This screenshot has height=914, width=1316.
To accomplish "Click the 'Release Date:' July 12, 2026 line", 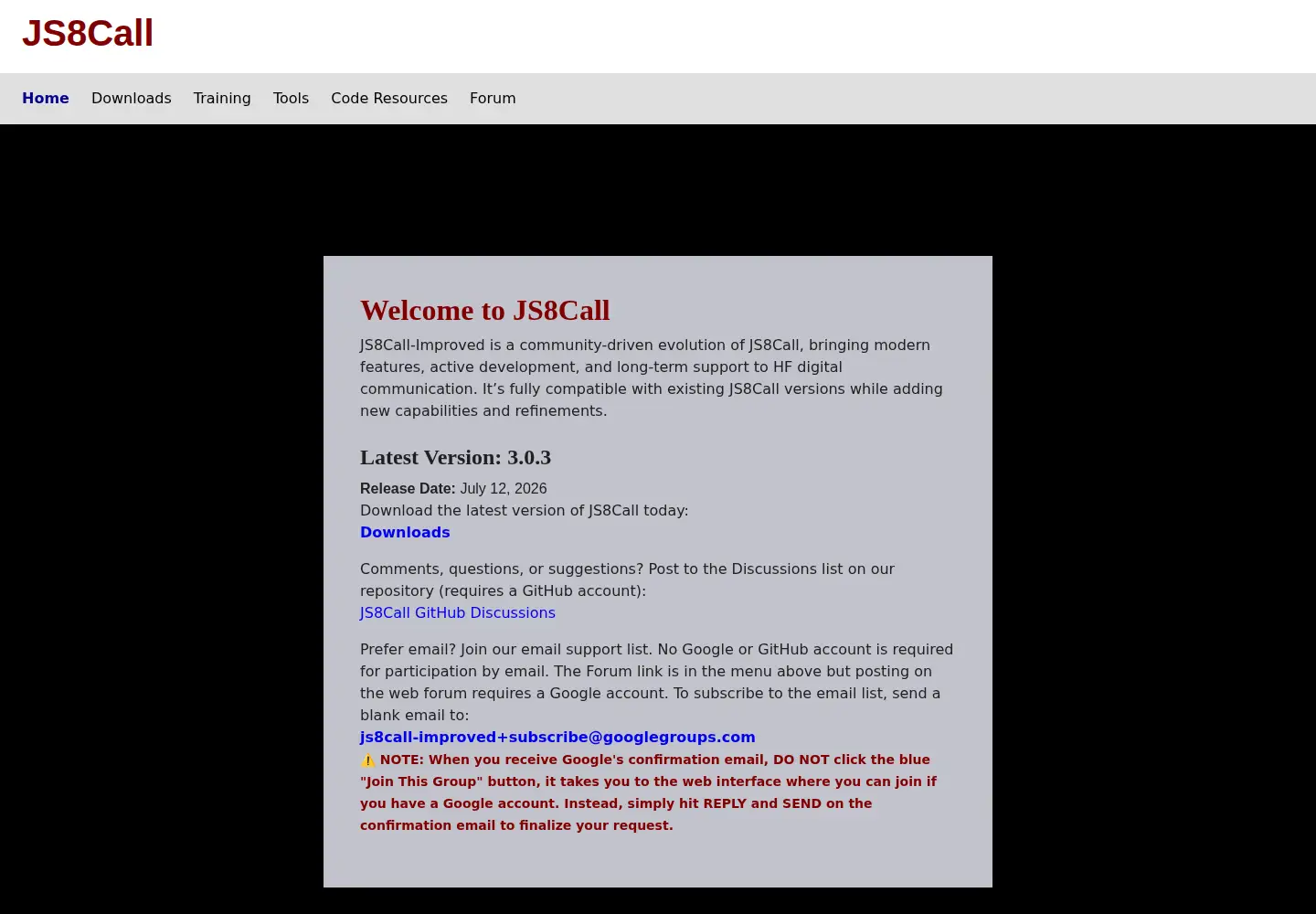I will coord(453,488).
